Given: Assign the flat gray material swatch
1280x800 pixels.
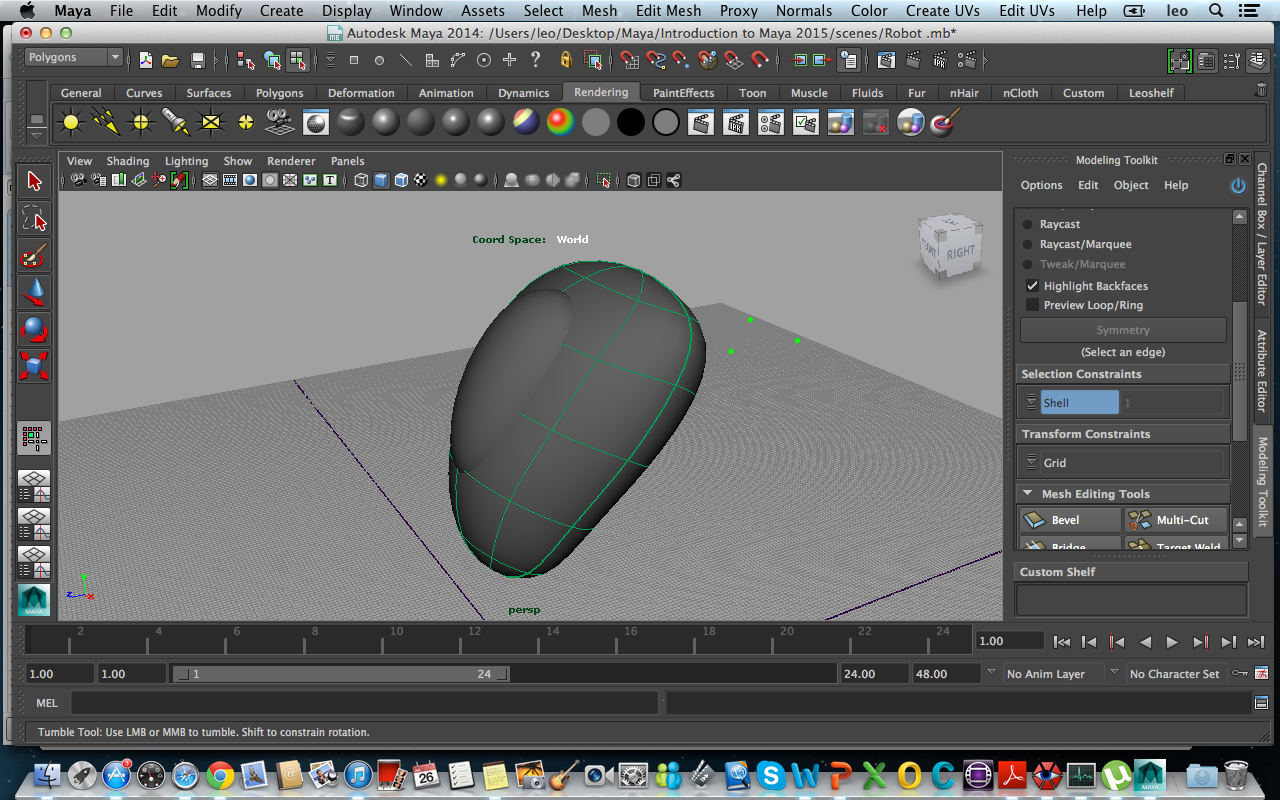Looking at the screenshot, I should (x=596, y=123).
